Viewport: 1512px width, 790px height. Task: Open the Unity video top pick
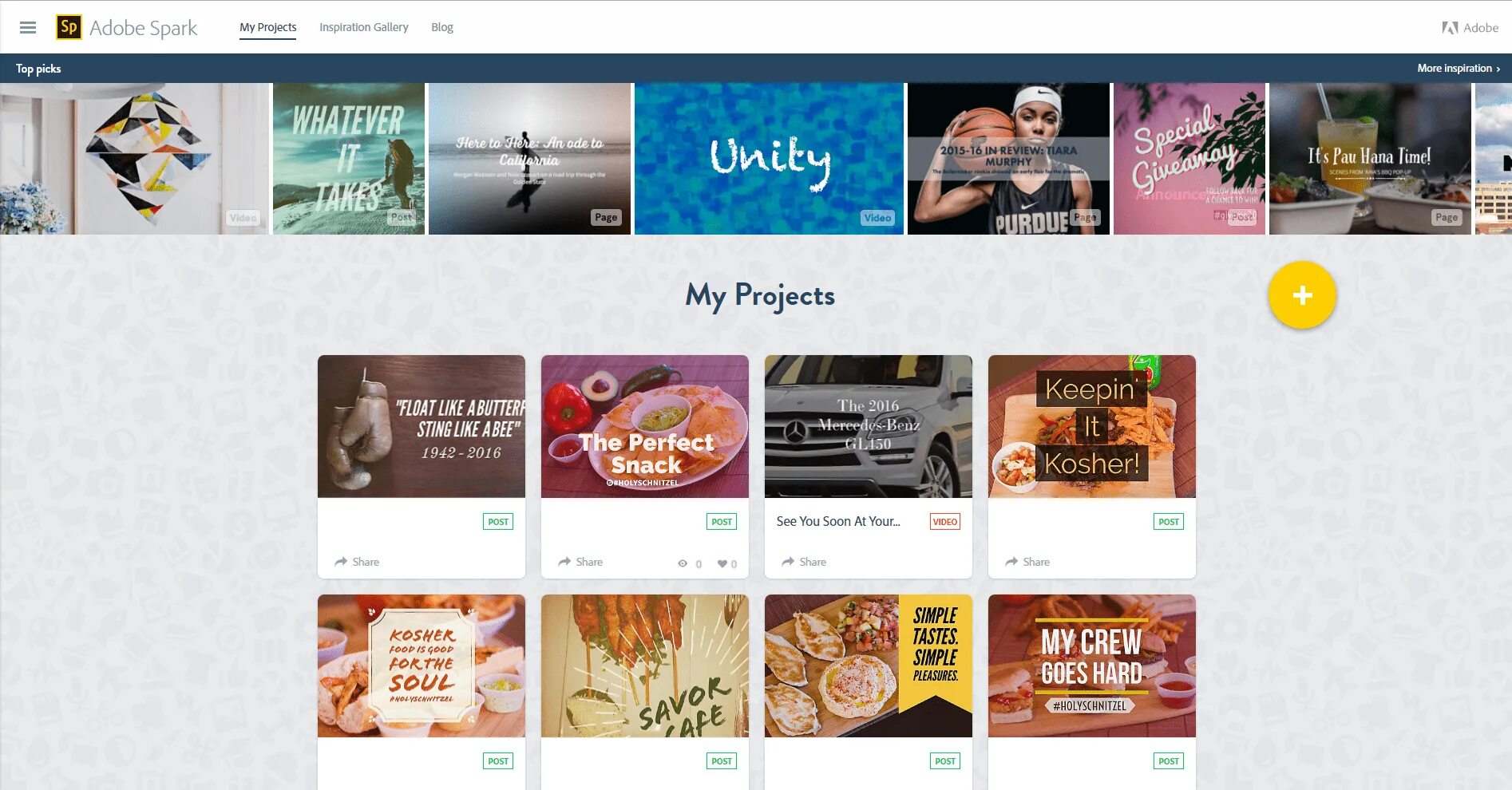pyautogui.click(x=769, y=159)
